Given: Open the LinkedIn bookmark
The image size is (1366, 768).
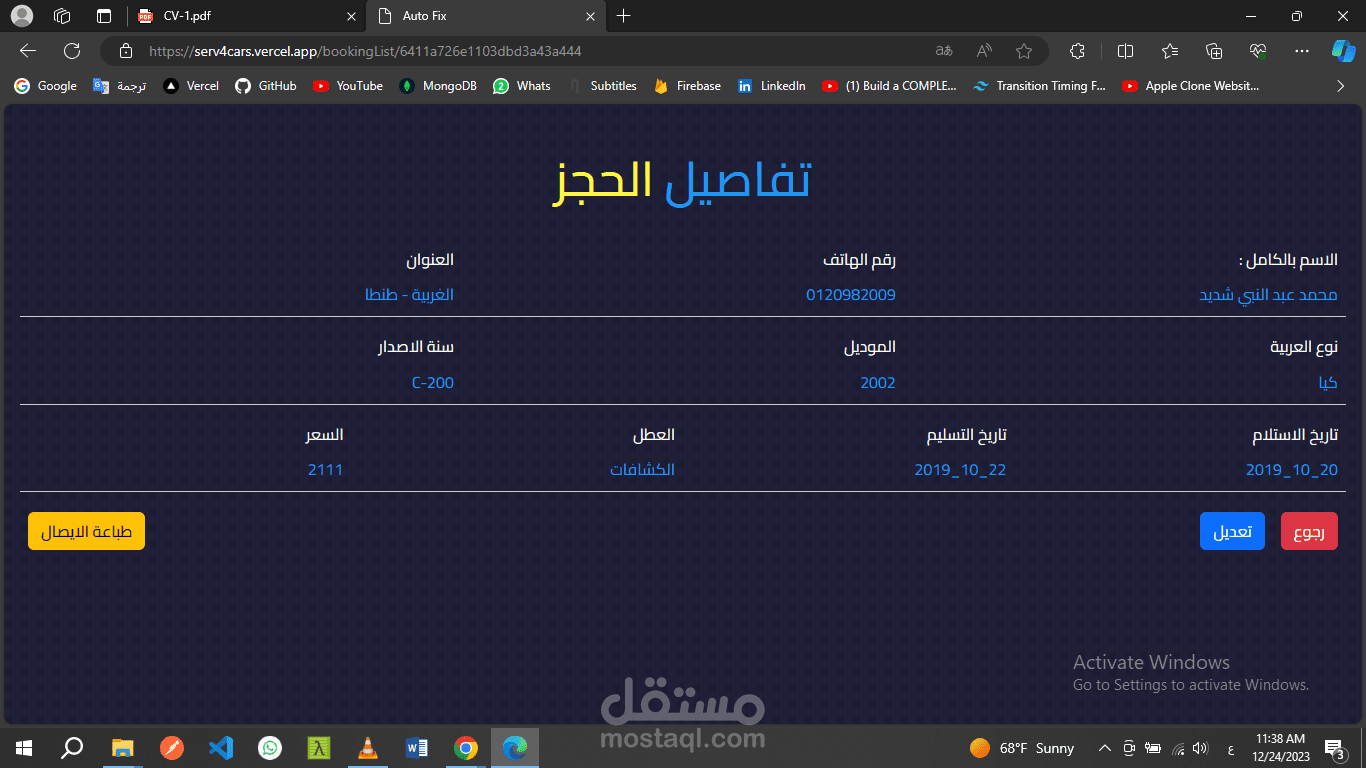Looking at the screenshot, I should point(771,86).
